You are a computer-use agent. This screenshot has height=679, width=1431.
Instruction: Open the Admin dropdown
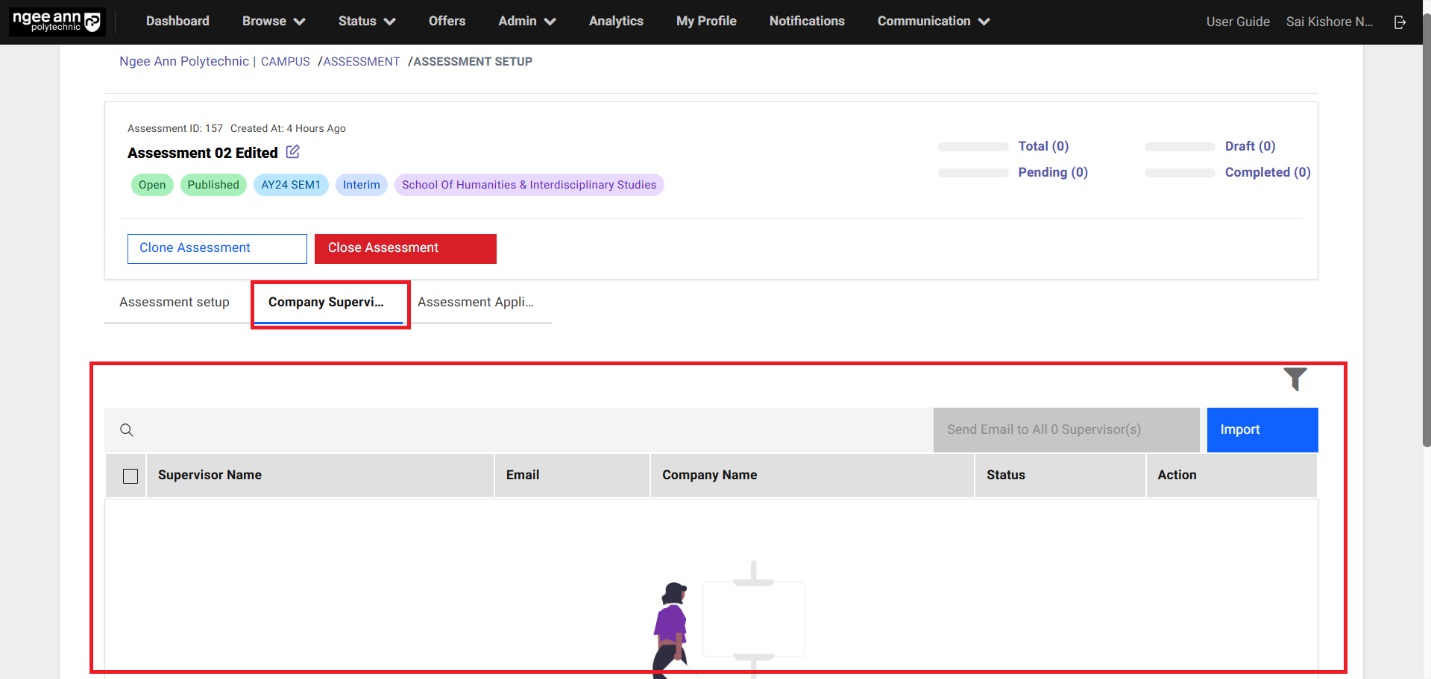pyautogui.click(x=525, y=21)
